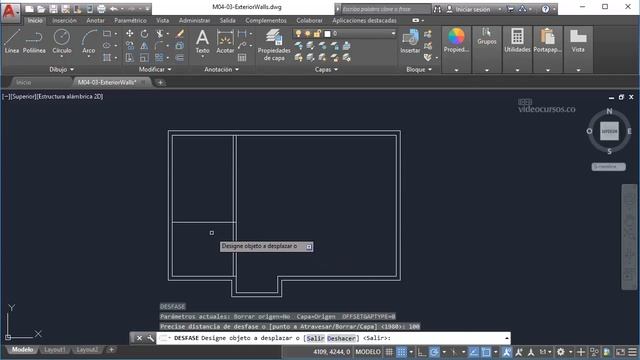This screenshot has height=360, width=640.
Task: Click the Erase (Borrar) pencil icon
Action: pyautogui.click(x=180, y=33)
